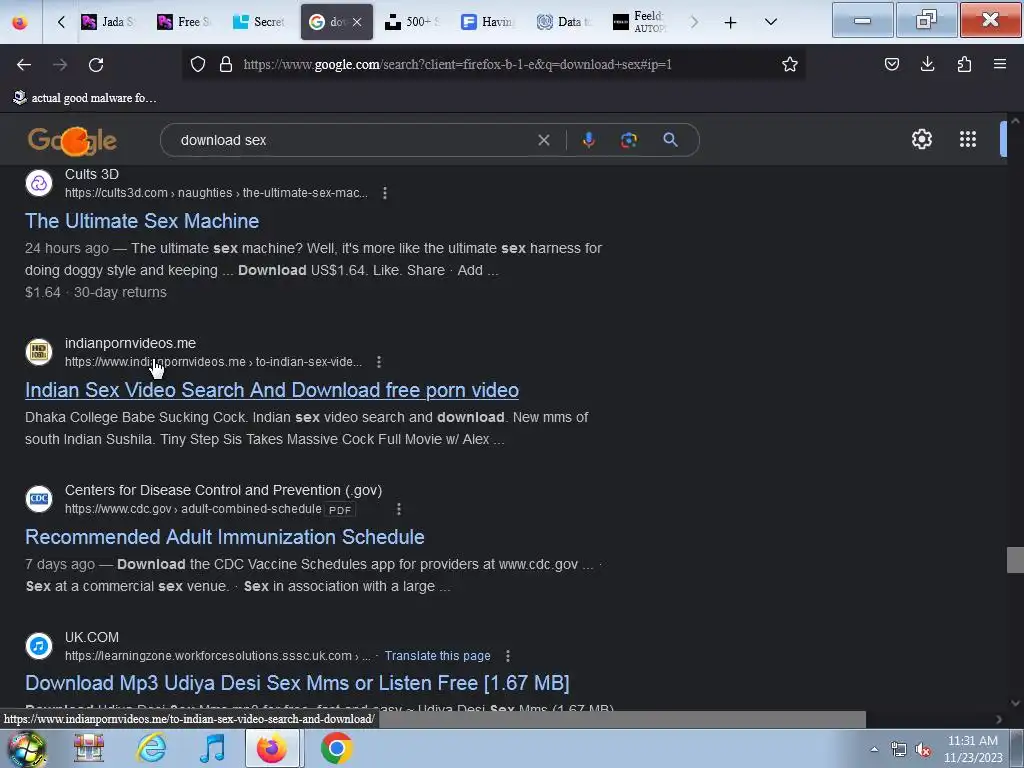
Task: Go back one page
Action: [24, 64]
